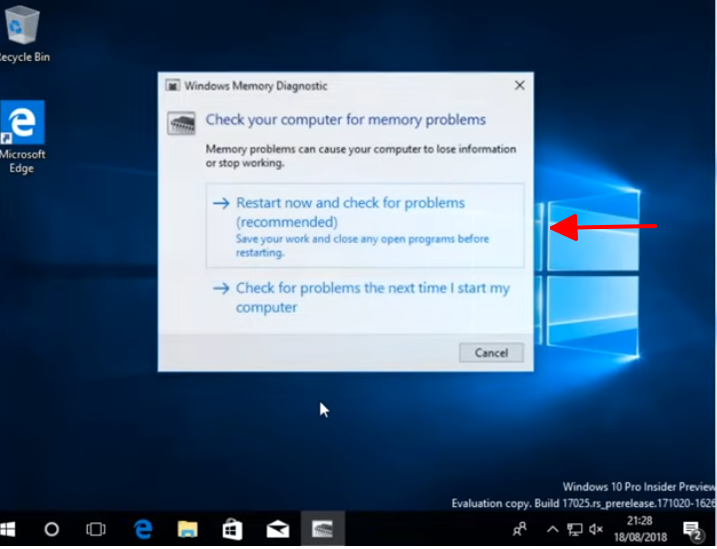Close the Windows Memory Diagnostic dialog

pyautogui.click(x=519, y=86)
